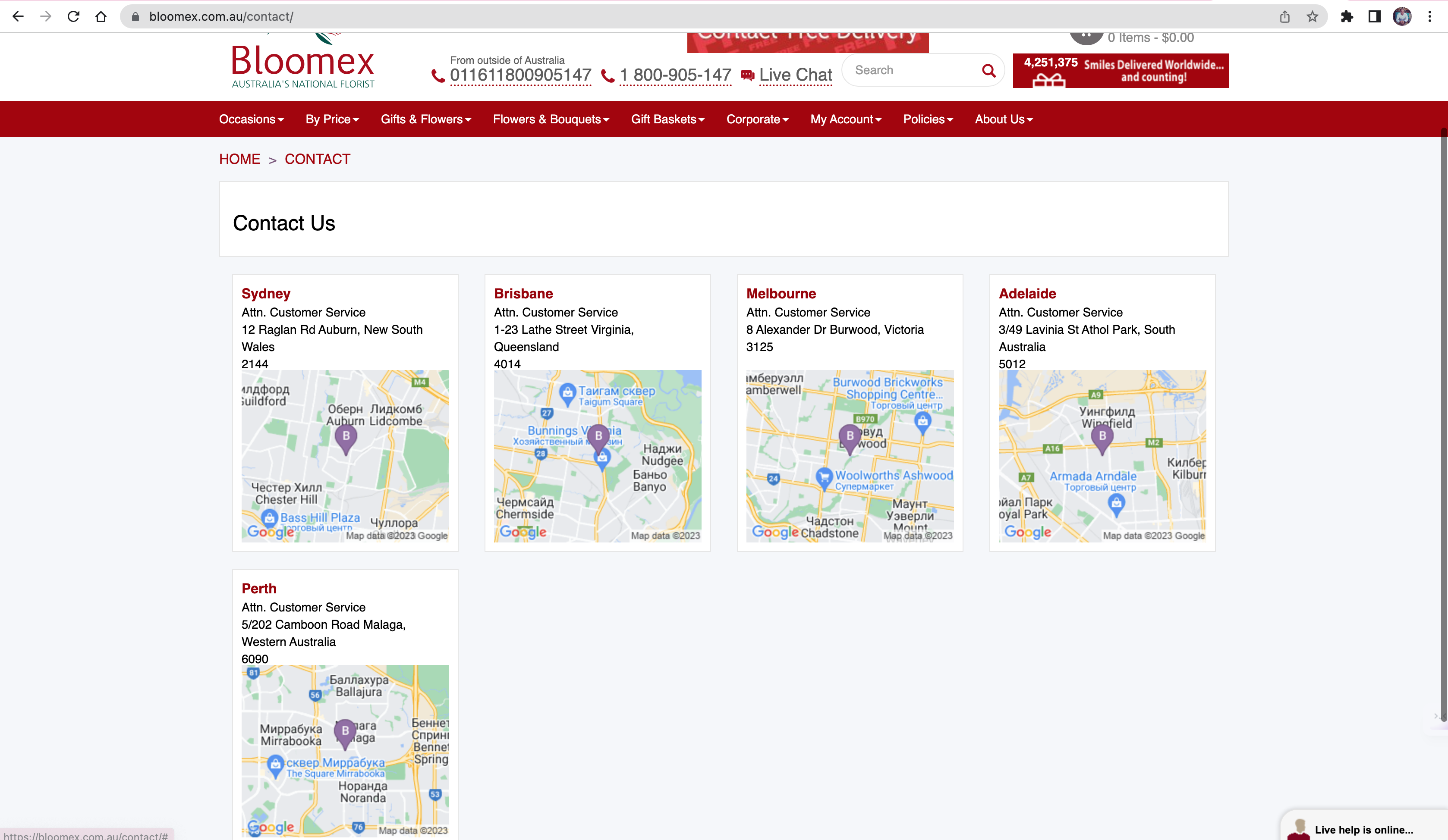This screenshot has width=1448, height=840.
Task: Click the HOME breadcrumb link
Action: point(239,159)
